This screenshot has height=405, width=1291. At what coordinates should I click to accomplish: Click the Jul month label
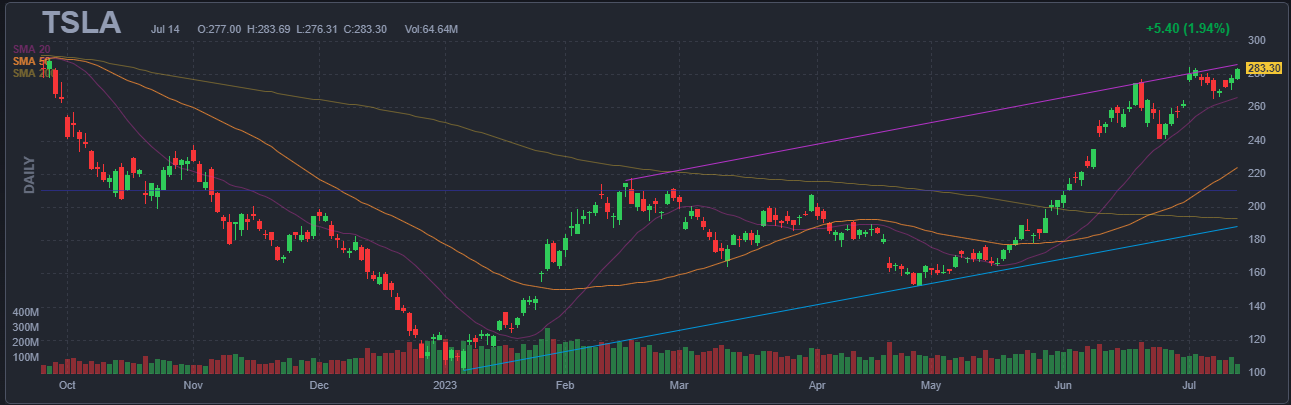click(x=1188, y=384)
